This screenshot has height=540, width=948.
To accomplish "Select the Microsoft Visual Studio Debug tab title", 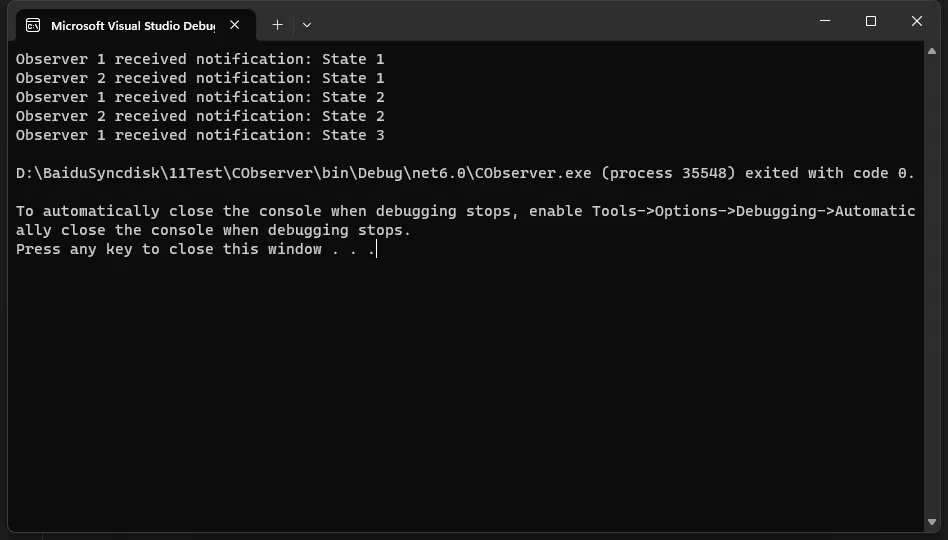I will [x=133, y=25].
